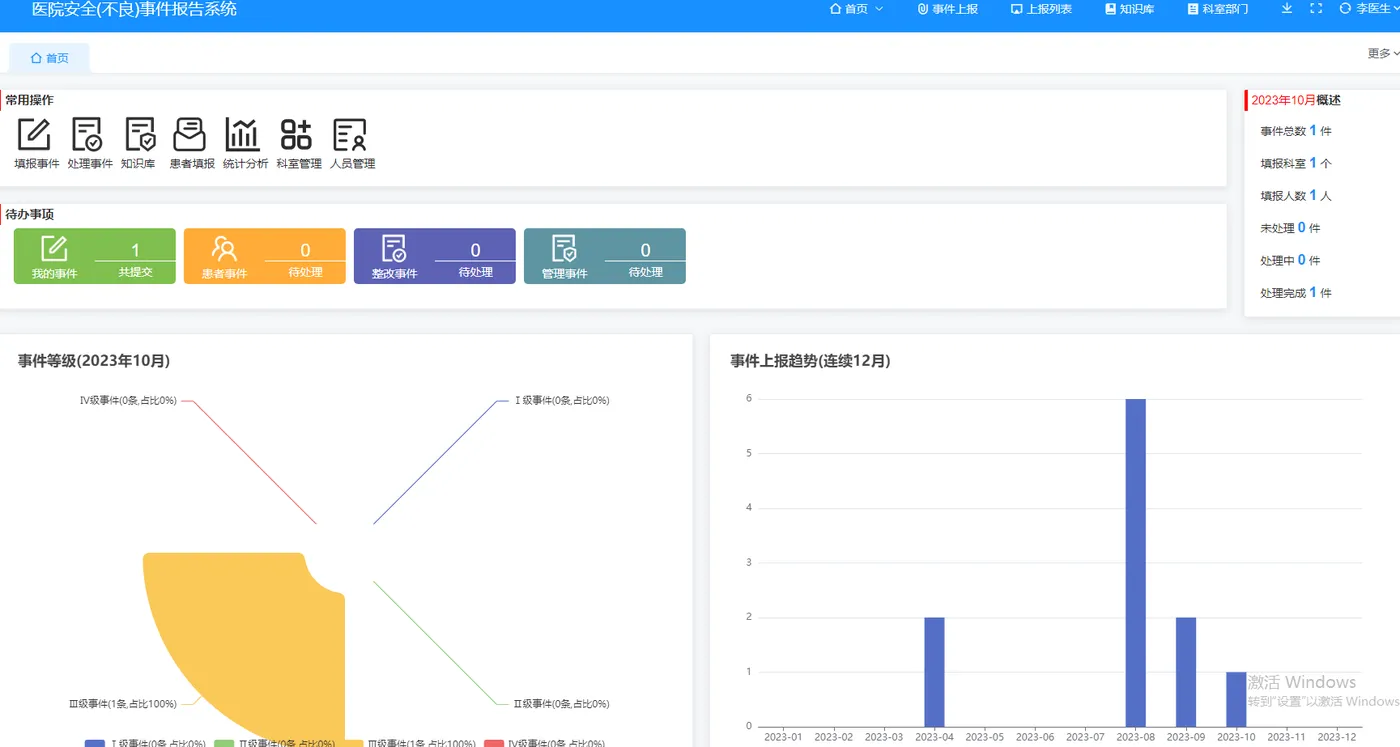Screen dimensions: 1400x747
Task: Click the Ⅲ级事件(1条,占比100%) pie label
Action: coord(123,704)
